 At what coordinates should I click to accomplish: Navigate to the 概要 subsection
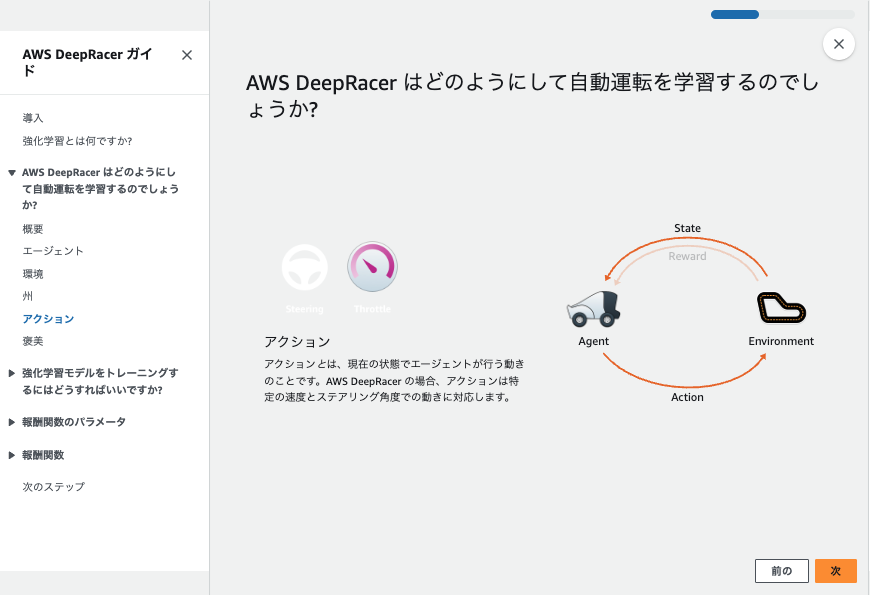click(33, 228)
